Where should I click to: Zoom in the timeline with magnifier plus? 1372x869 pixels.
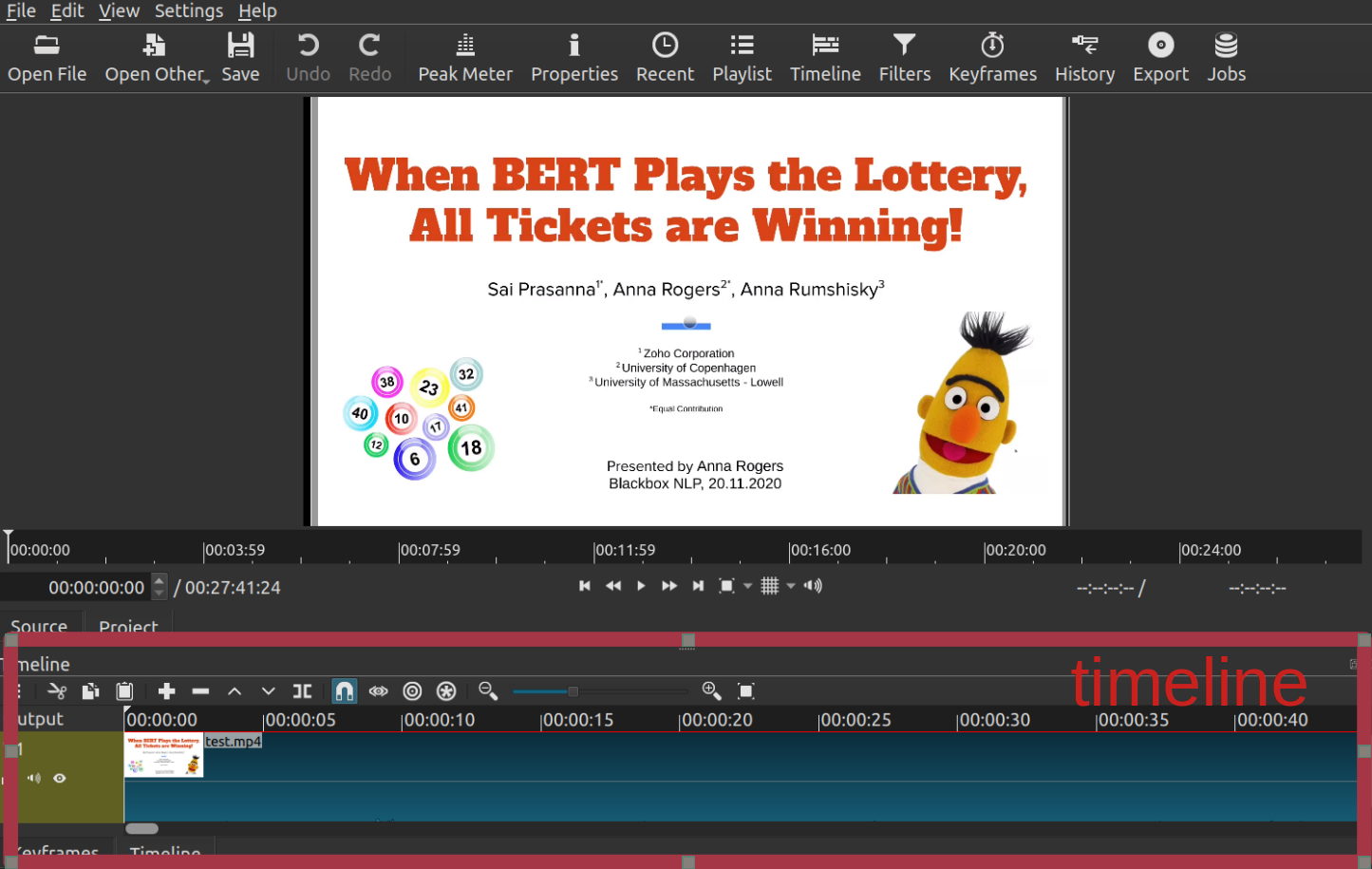(711, 691)
